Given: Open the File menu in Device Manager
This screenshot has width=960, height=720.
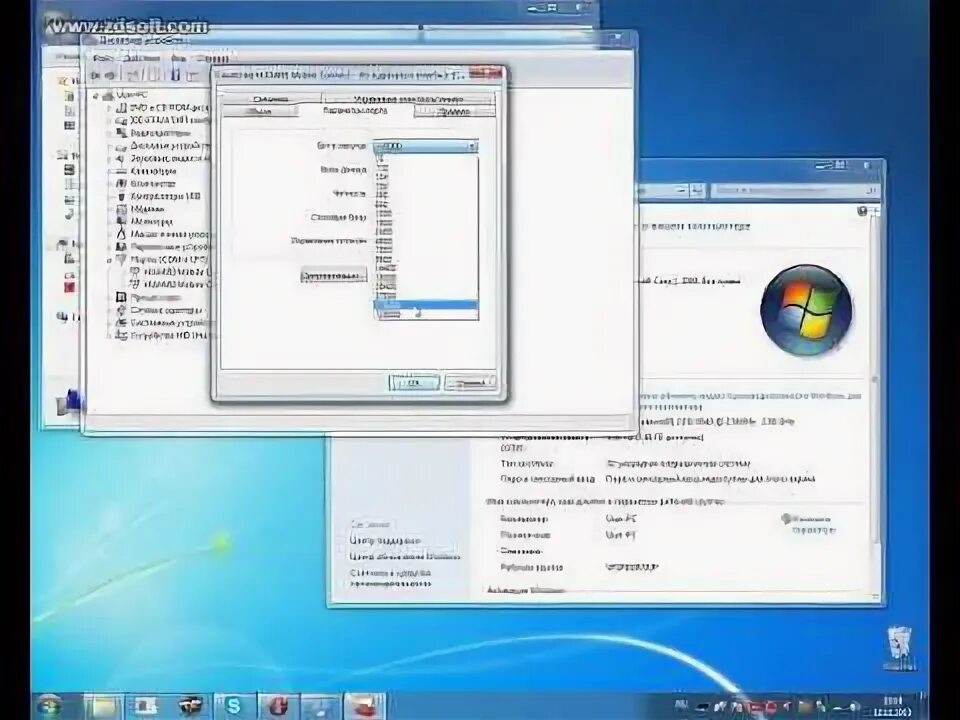Looking at the screenshot, I should pos(103,59).
